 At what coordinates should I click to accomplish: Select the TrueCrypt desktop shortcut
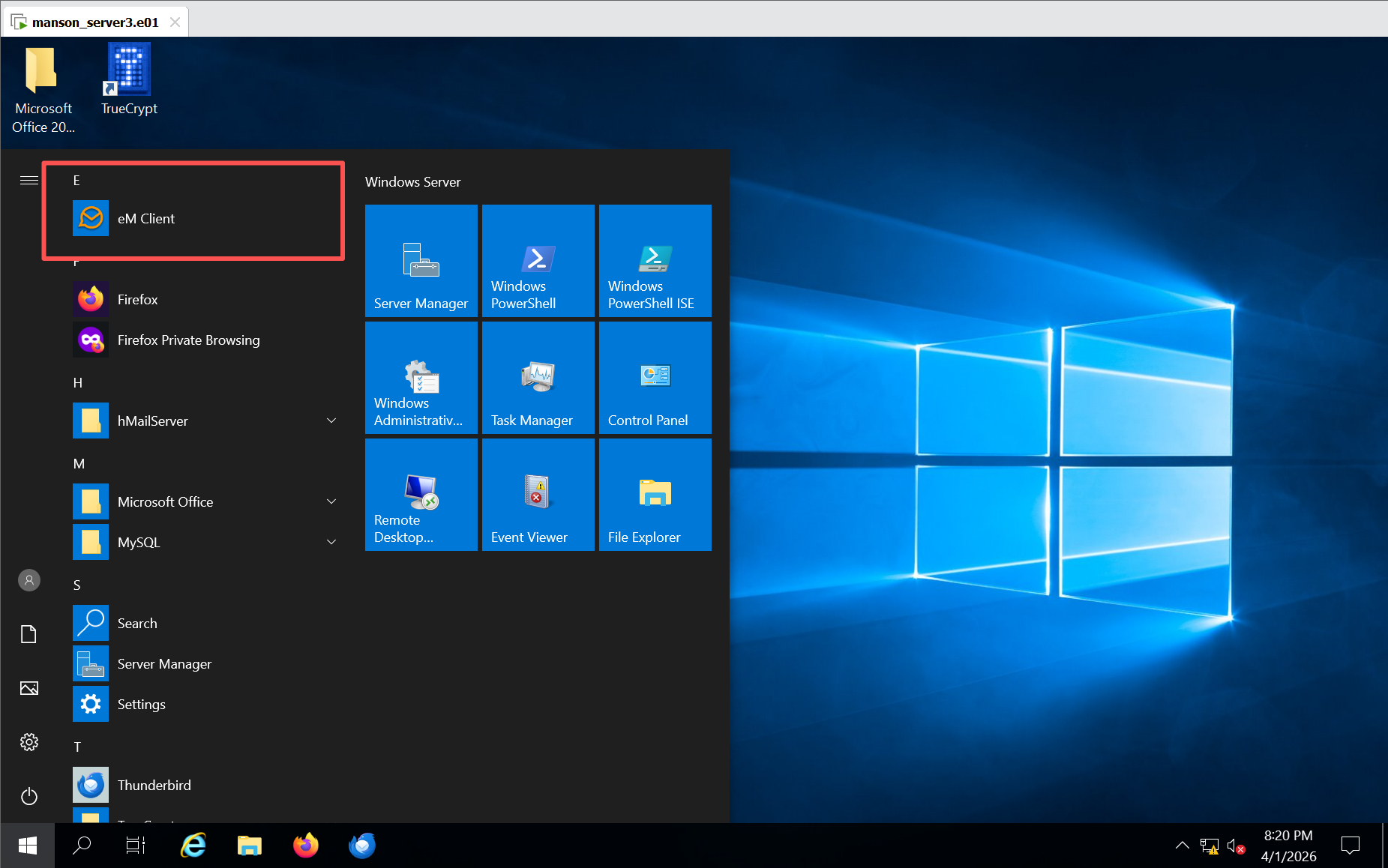(x=129, y=79)
